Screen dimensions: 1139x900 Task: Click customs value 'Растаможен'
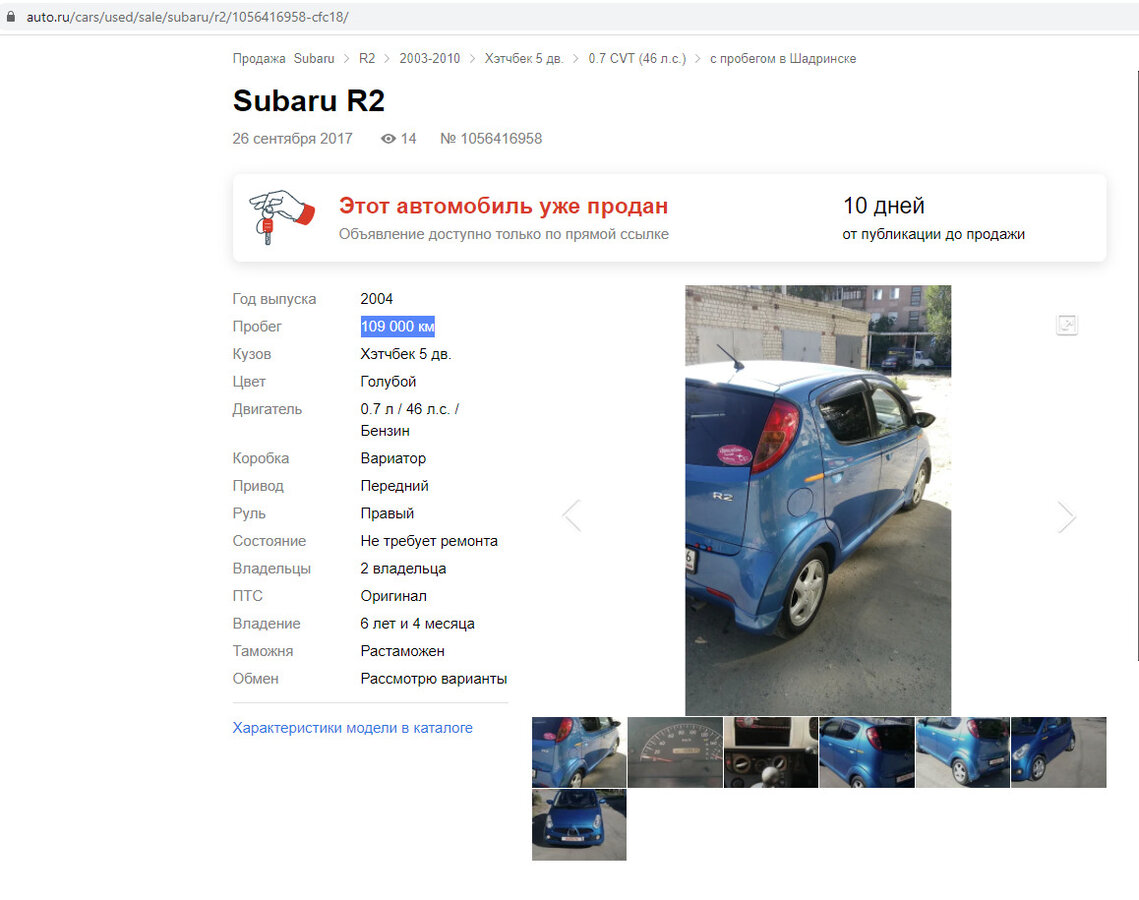tap(402, 652)
